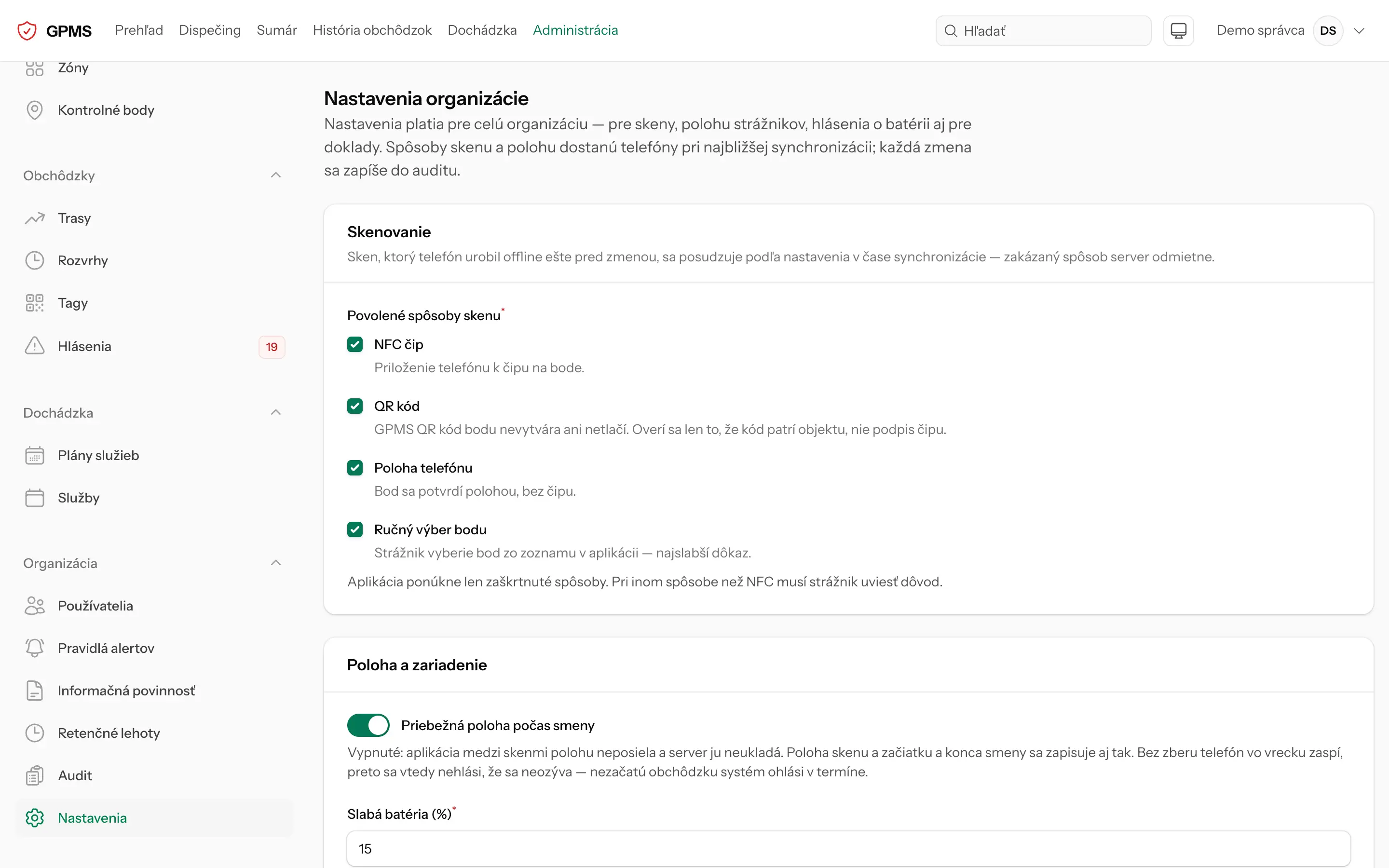Open the user account dropdown chevron
The height and width of the screenshot is (868, 1389).
1359,31
